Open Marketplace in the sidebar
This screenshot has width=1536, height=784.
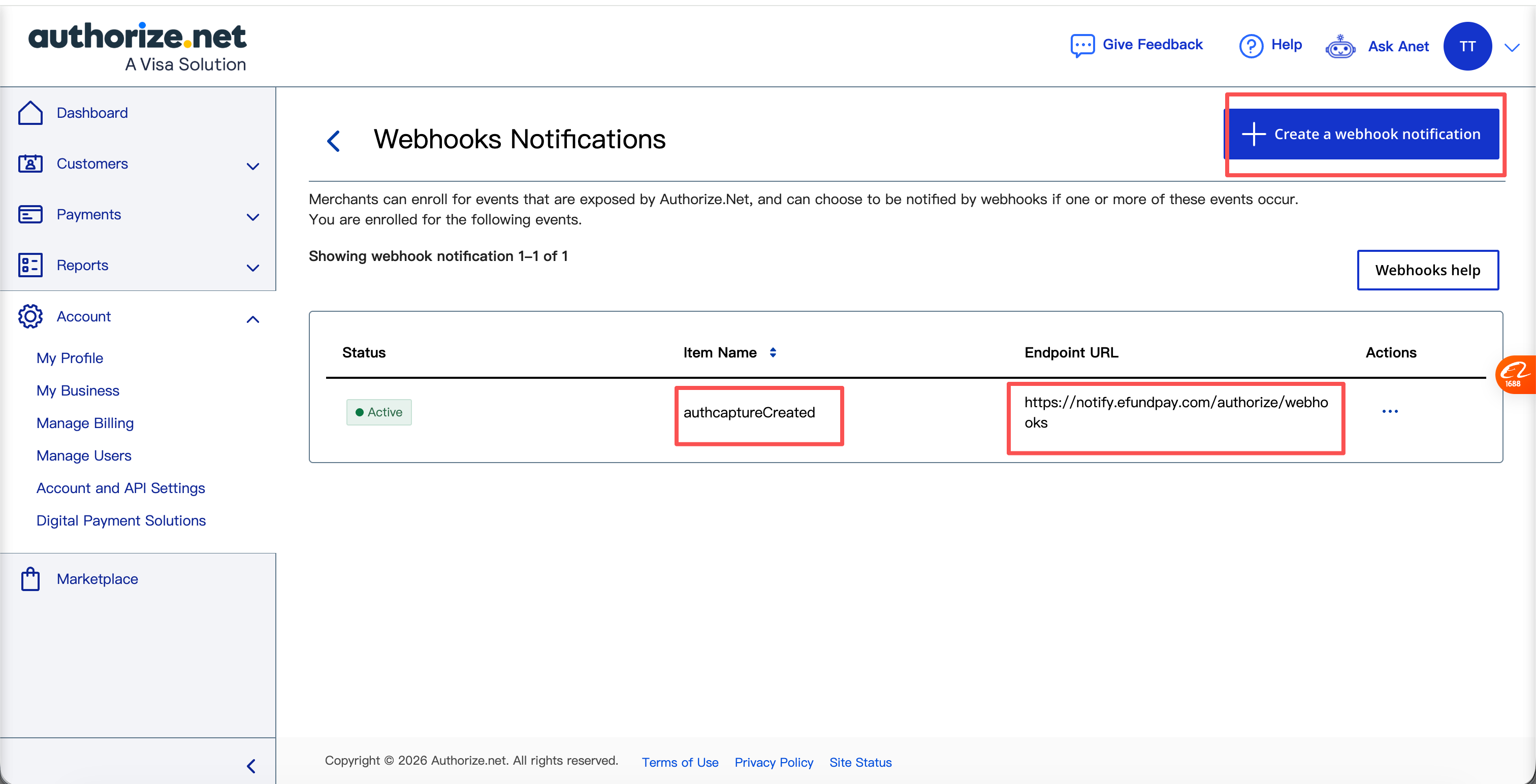[x=97, y=578]
